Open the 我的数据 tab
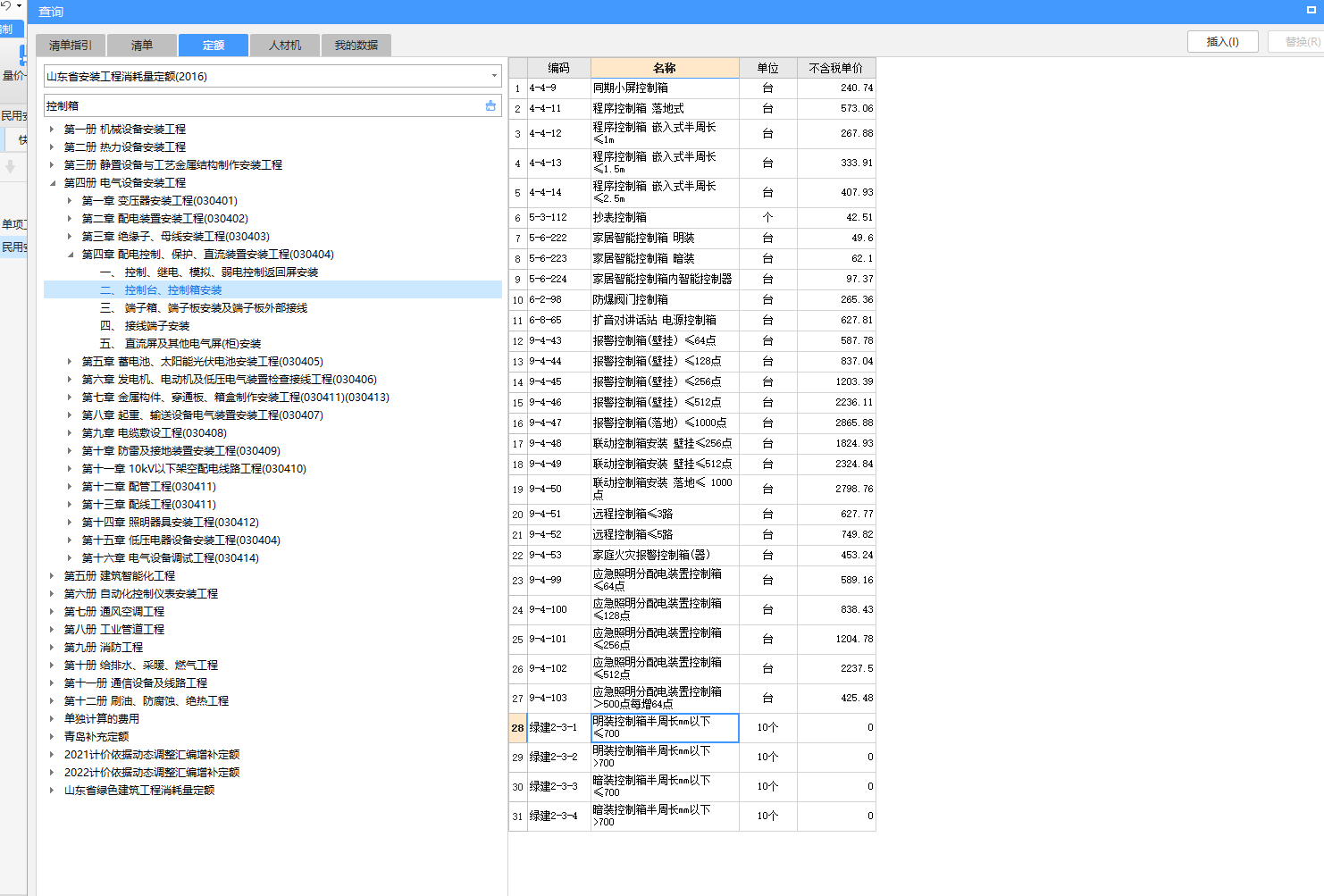Image resolution: width=1324 pixels, height=896 pixels. click(356, 45)
